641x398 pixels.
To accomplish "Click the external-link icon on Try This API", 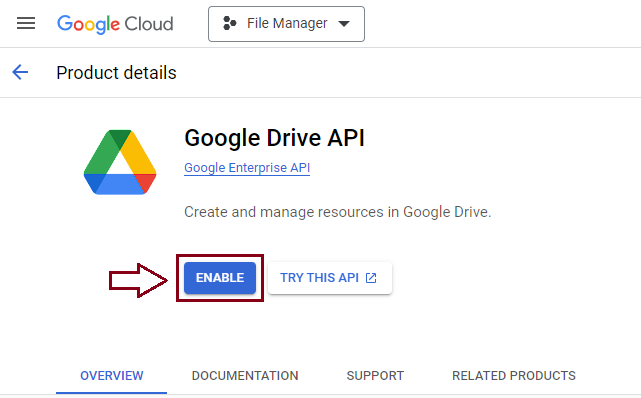I will tap(371, 278).
